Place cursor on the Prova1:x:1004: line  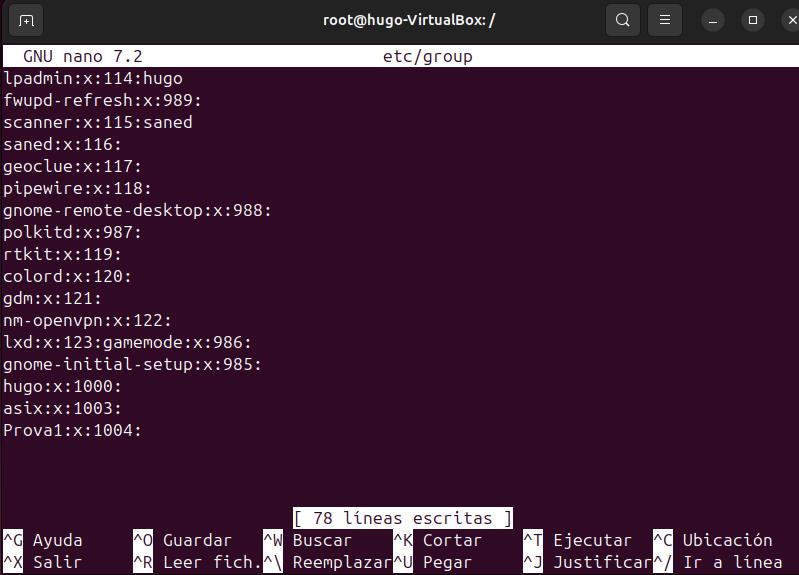point(73,430)
